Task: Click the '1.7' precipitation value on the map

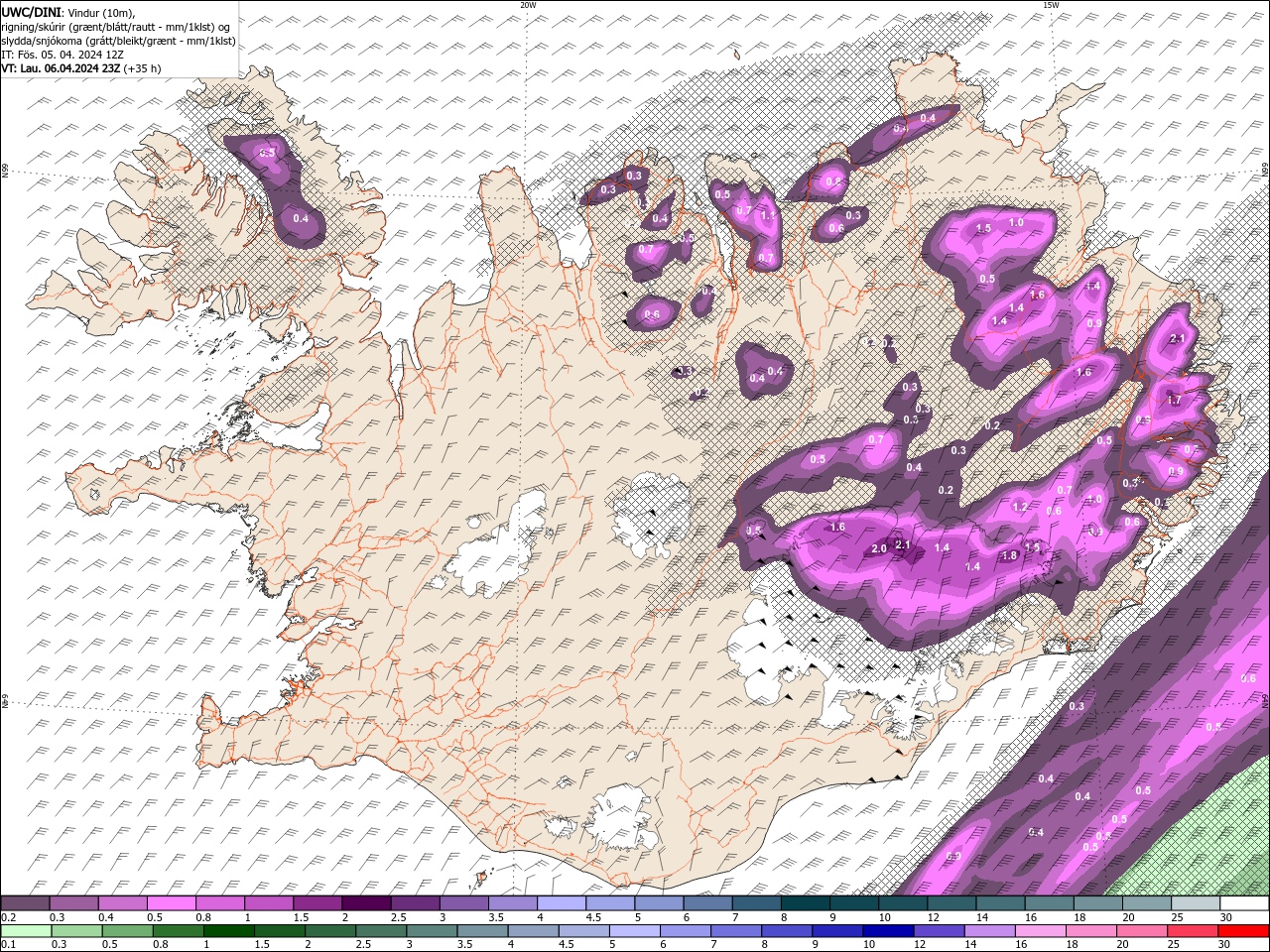Action: click(1175, 401)
